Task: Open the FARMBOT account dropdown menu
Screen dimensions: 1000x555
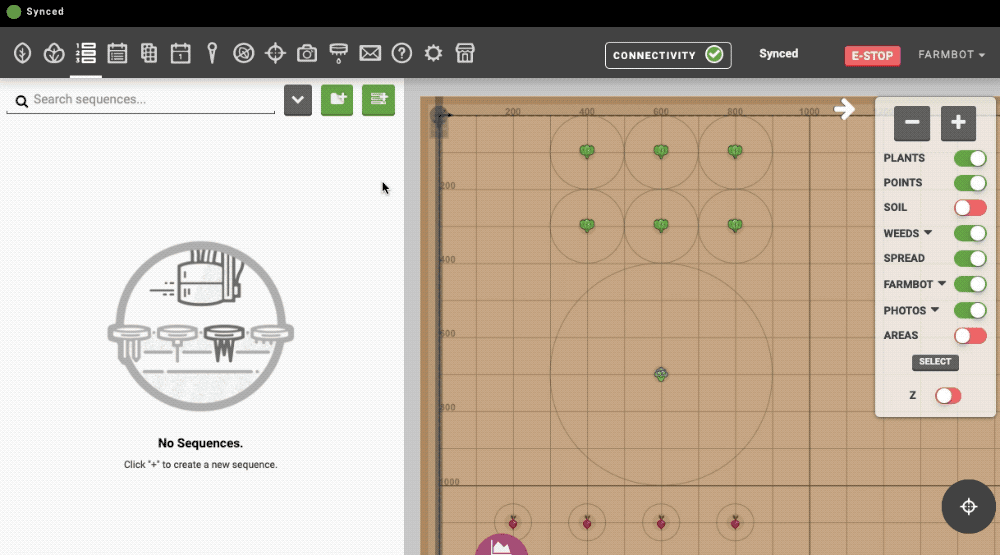Action: coord(951,55)
